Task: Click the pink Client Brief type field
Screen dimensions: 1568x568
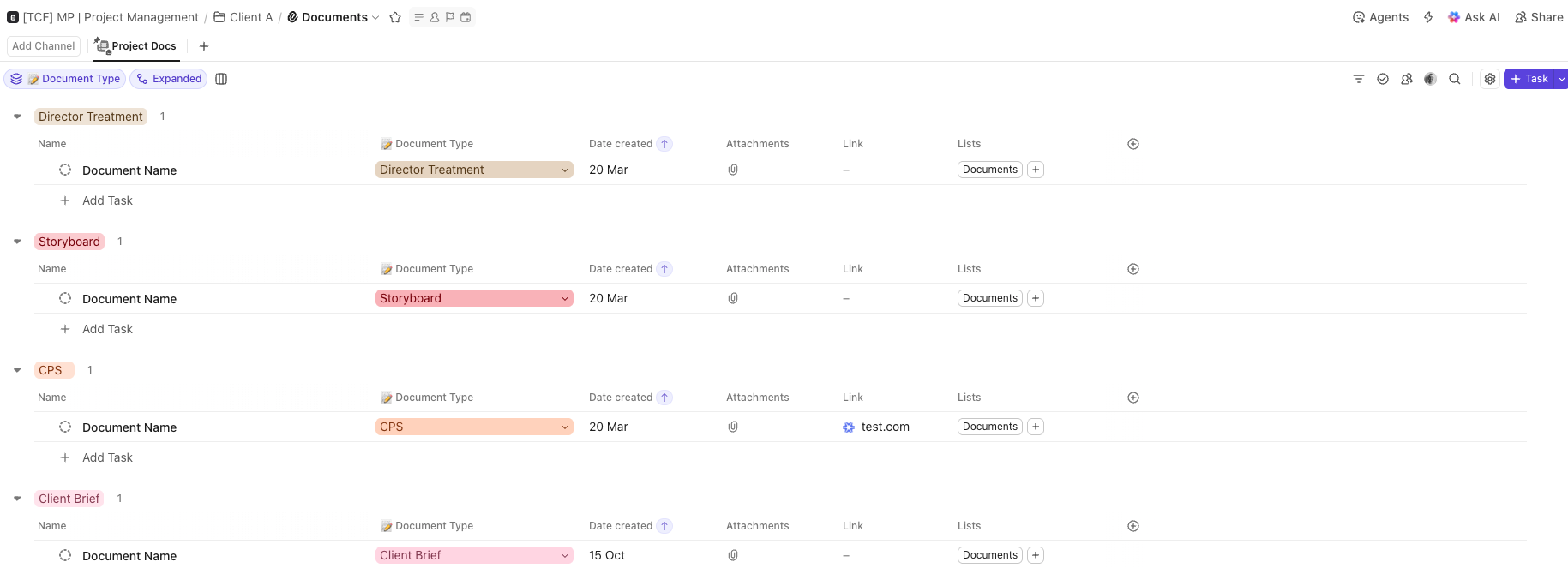Action: coord(474,555)
